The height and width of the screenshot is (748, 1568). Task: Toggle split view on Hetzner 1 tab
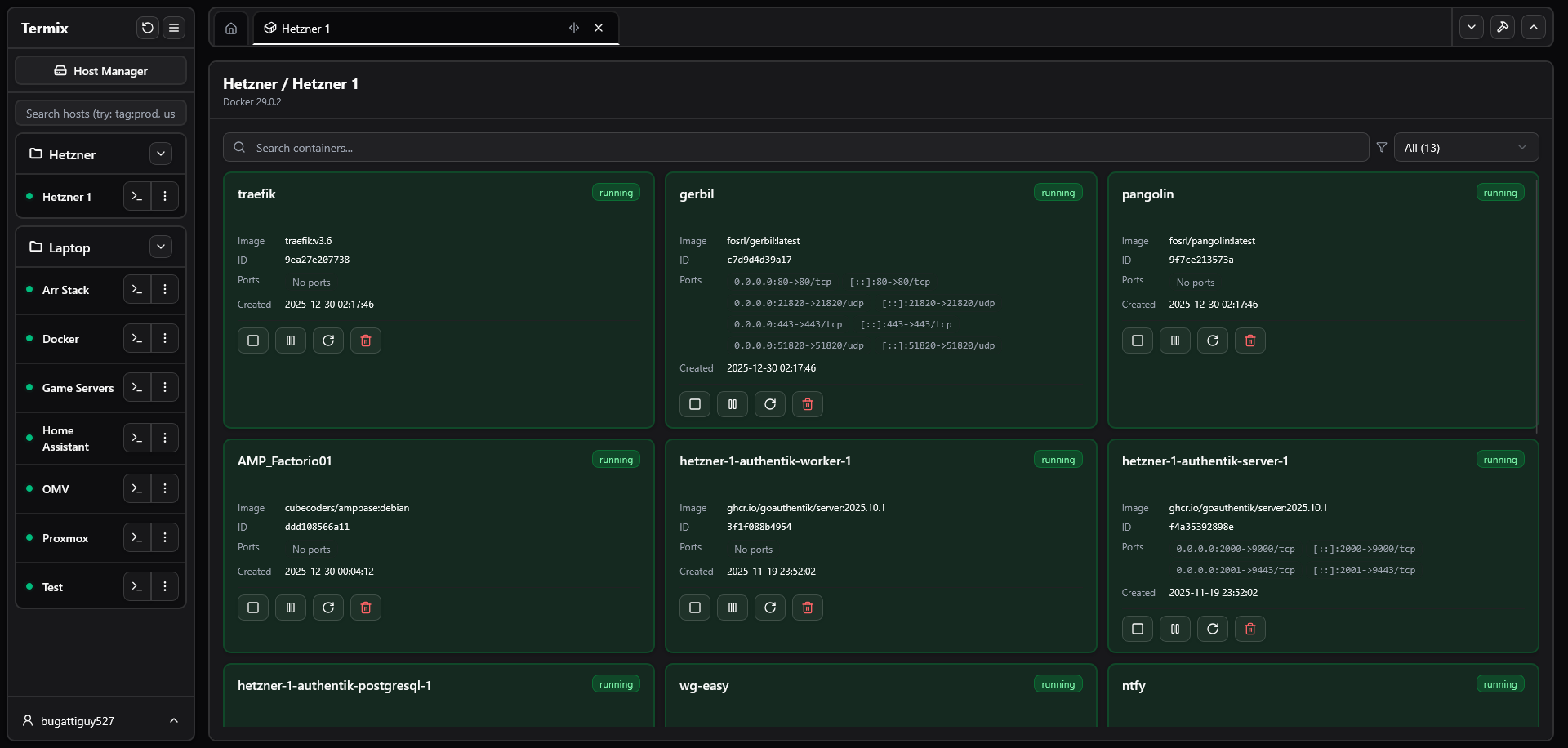[574, 28]
